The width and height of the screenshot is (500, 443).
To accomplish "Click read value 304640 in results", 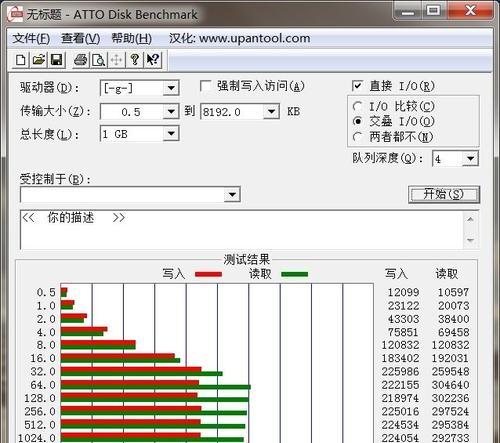I will [x=450, y=385].
